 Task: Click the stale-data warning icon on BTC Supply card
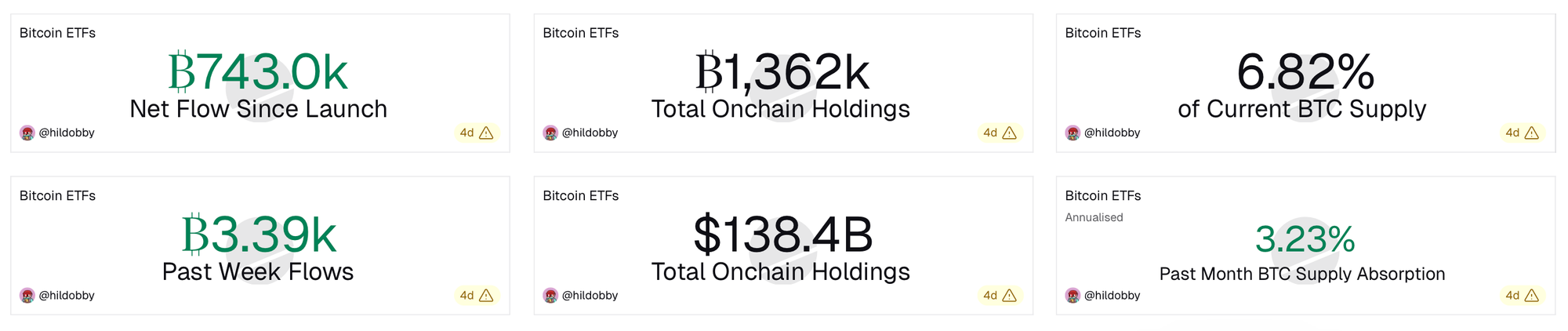pyautogui.click(x=1531, y=133)
